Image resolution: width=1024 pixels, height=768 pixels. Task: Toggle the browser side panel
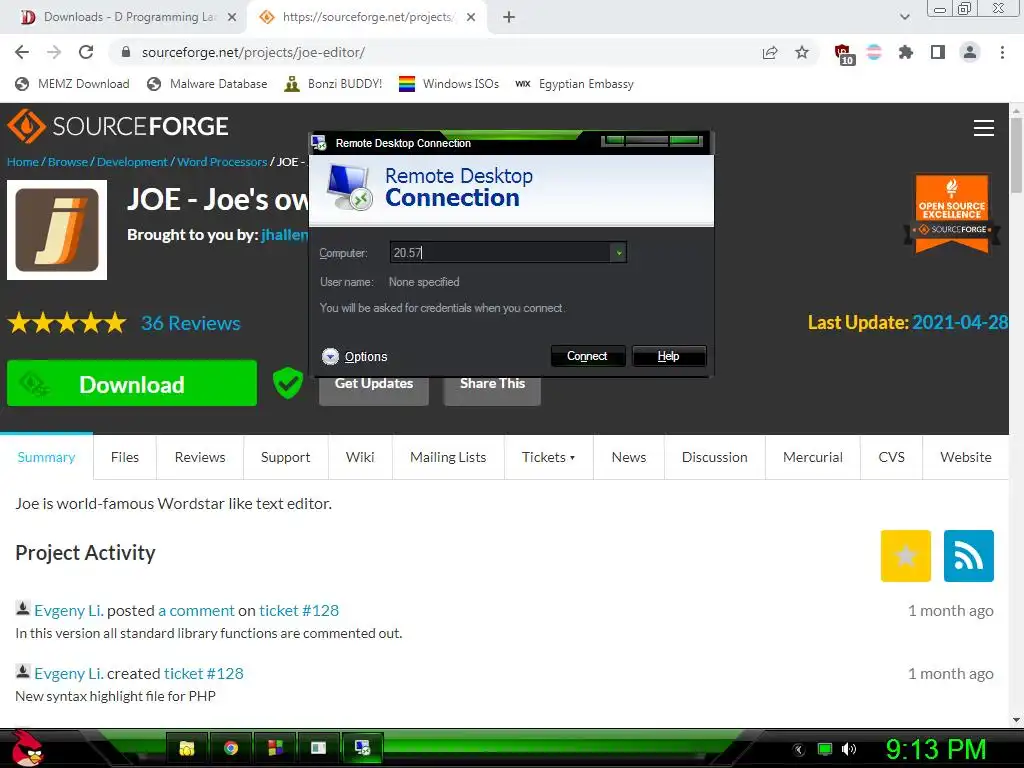click(x=938, y=52)
